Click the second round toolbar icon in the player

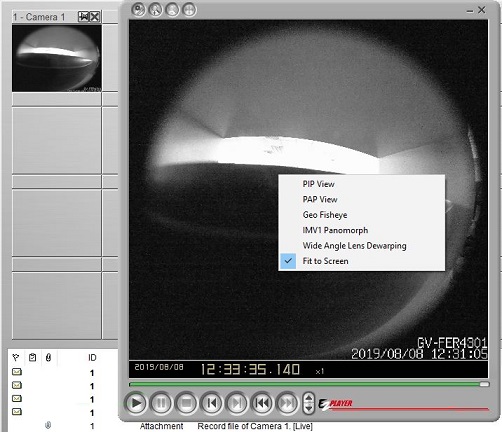point(155,10)
